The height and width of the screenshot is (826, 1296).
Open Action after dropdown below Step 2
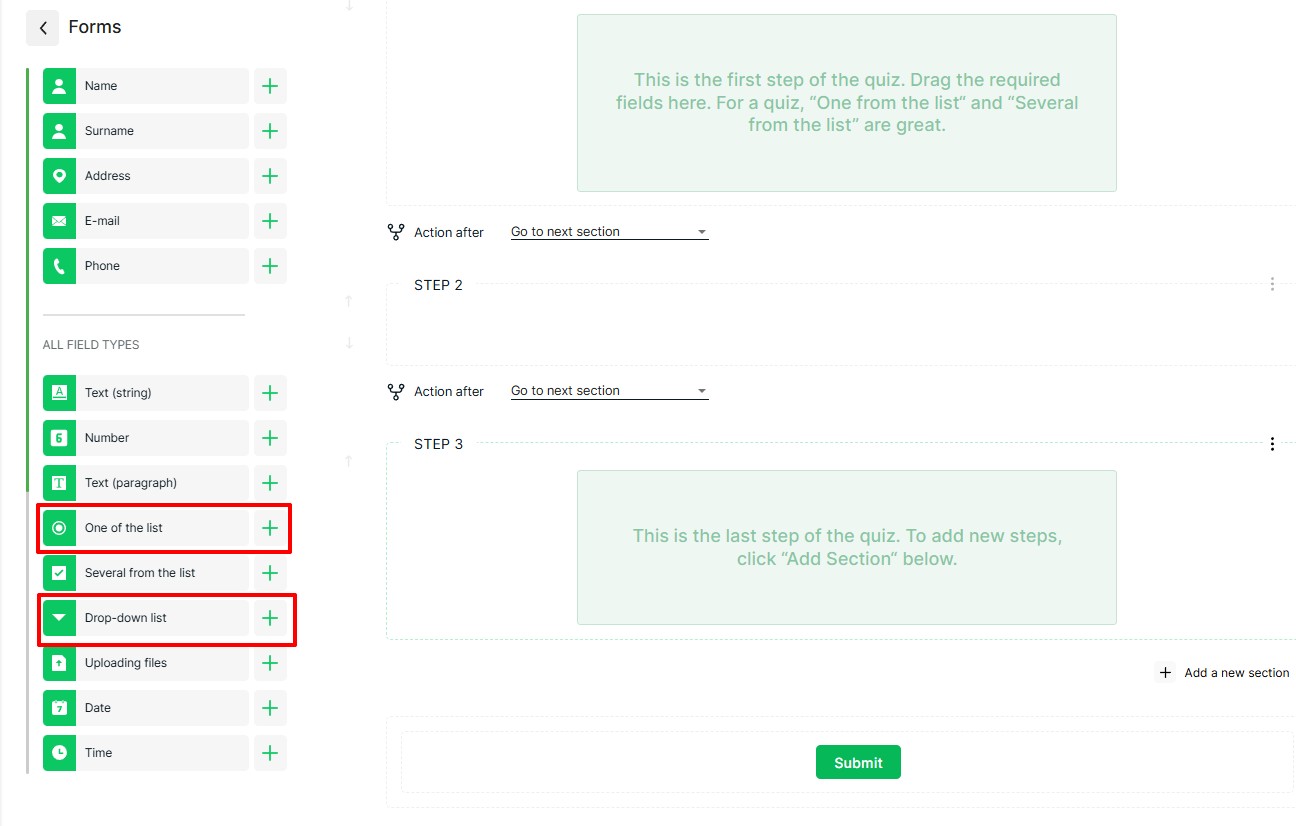[x=609, y=391]
